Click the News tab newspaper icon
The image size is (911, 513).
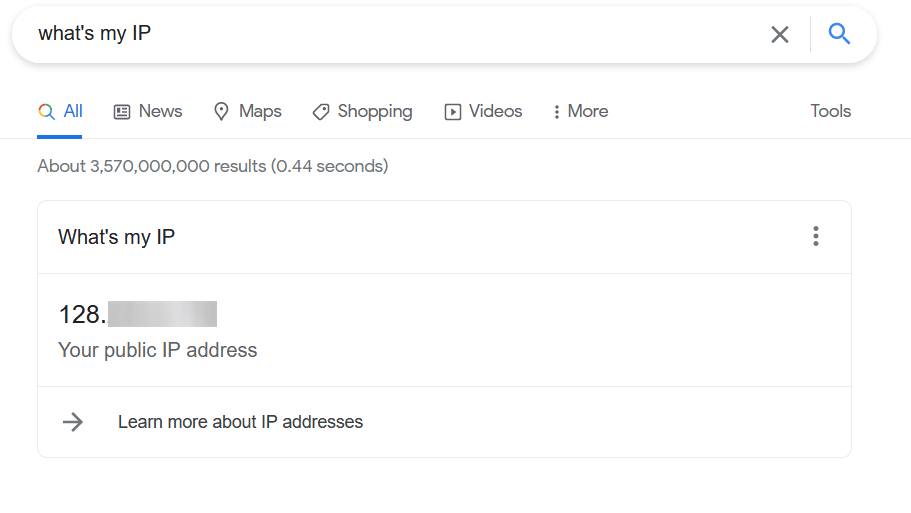pyautogui.click(x=121, y=112)
